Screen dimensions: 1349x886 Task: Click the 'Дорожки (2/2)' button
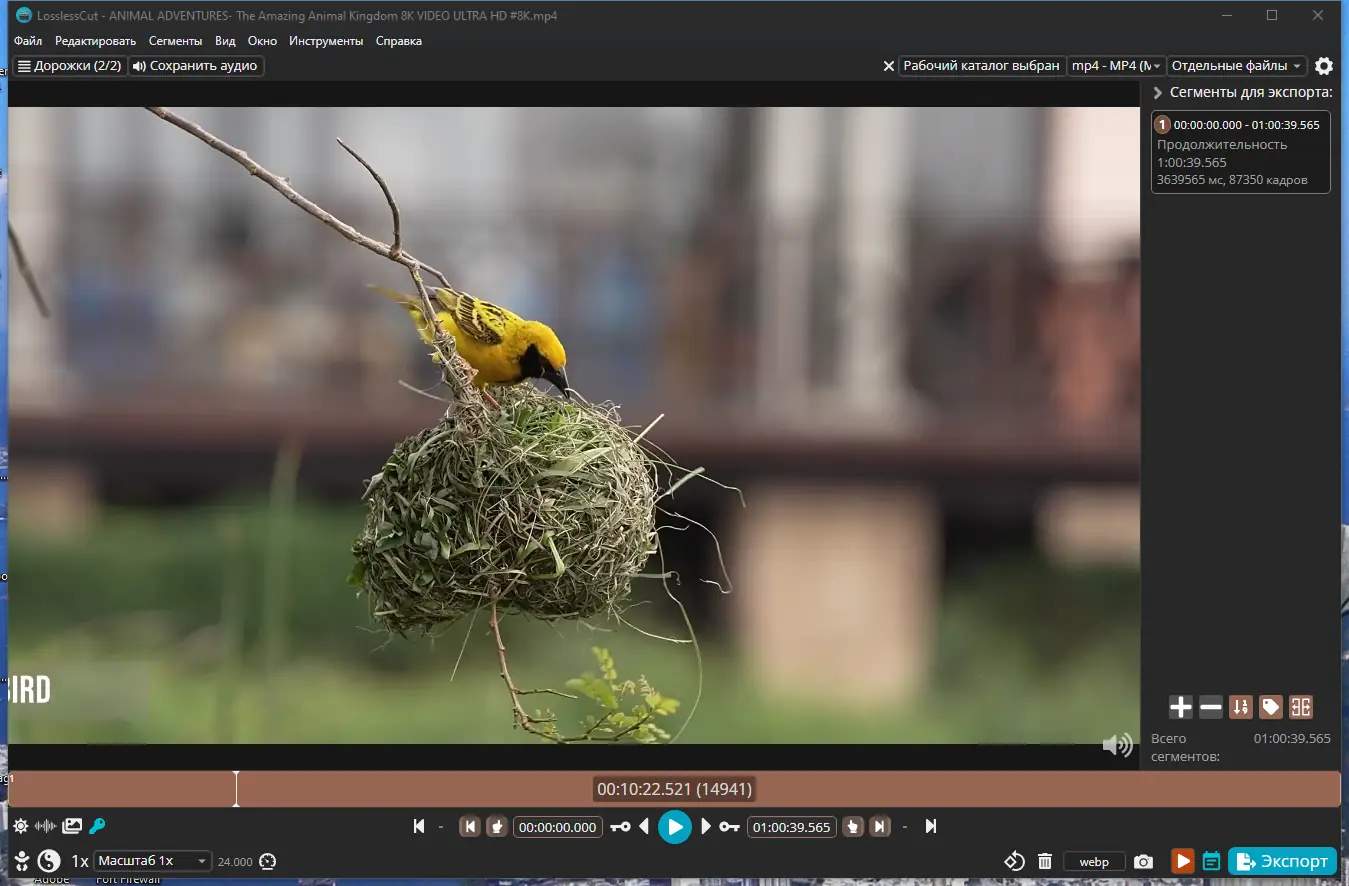[69, 66]
